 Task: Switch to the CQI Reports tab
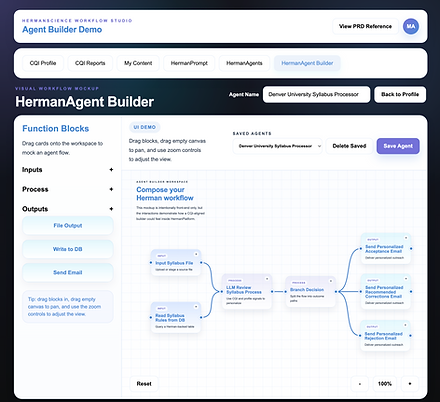[90, 63]
